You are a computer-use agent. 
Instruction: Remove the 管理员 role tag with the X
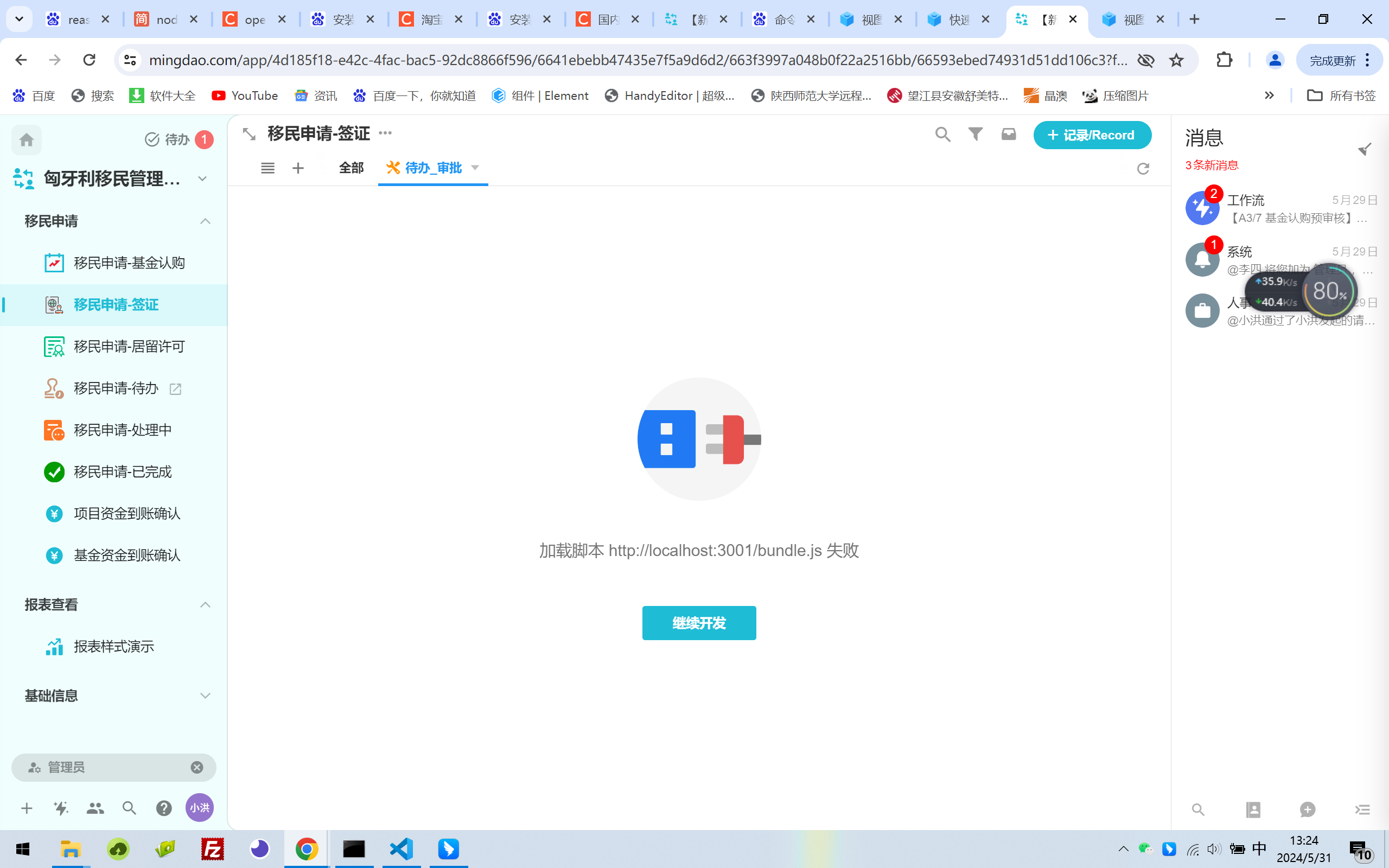pyautogui.click(x=197, y=768)
